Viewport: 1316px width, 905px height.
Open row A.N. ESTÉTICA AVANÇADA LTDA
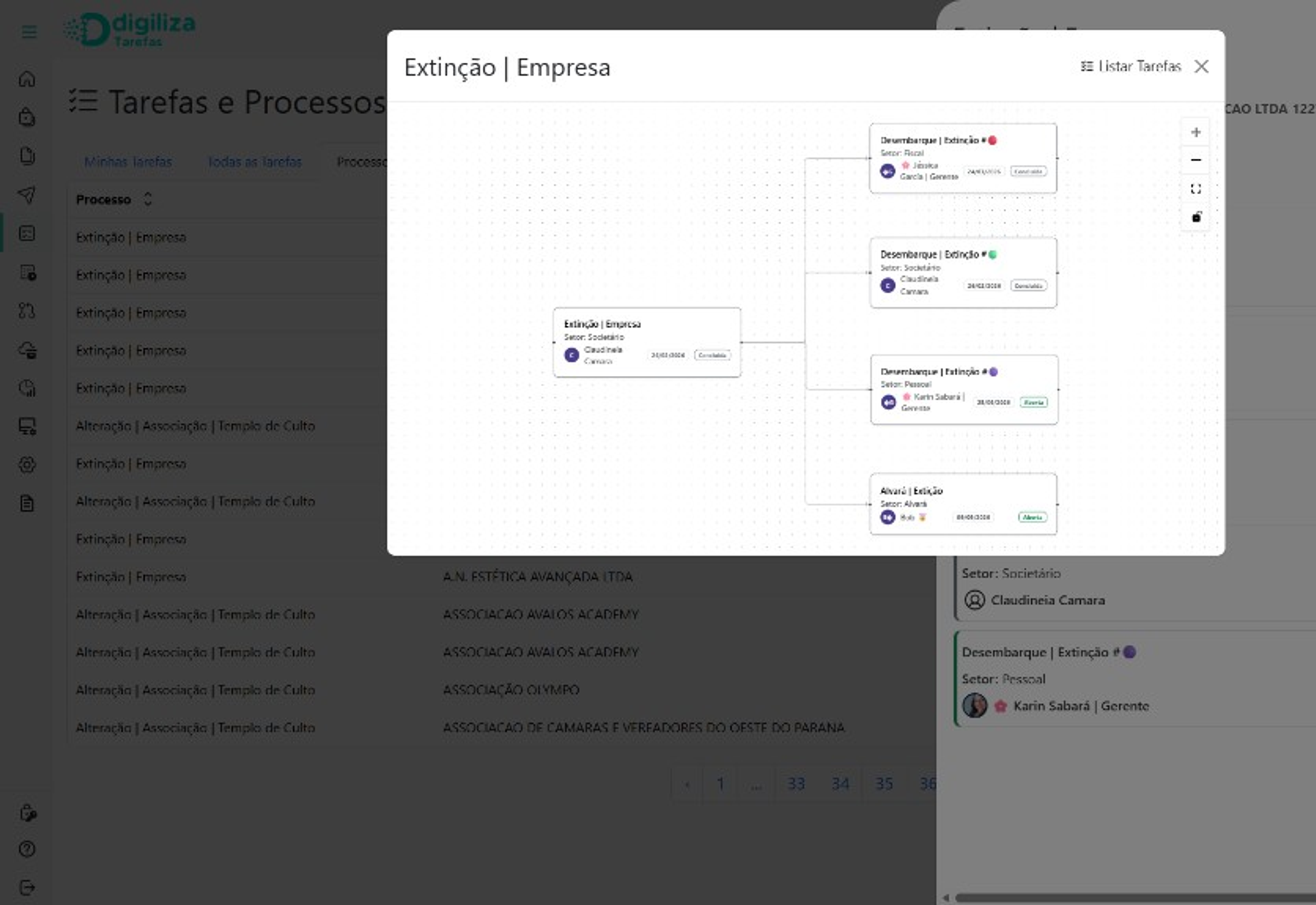point(502,577)
